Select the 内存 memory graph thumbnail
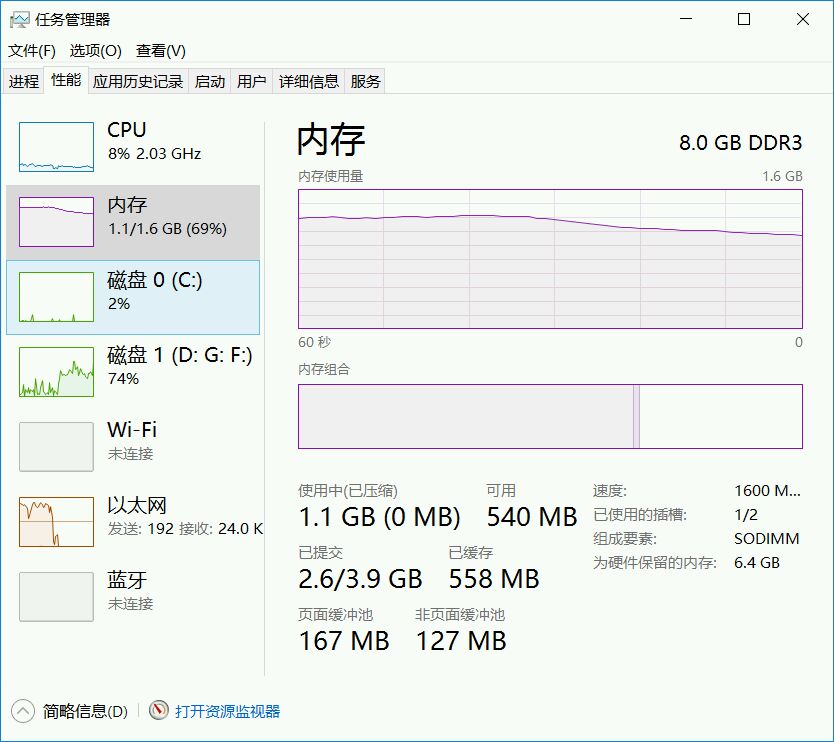The height and width of the screenshot is (742, 834). [x=56, y=222]
